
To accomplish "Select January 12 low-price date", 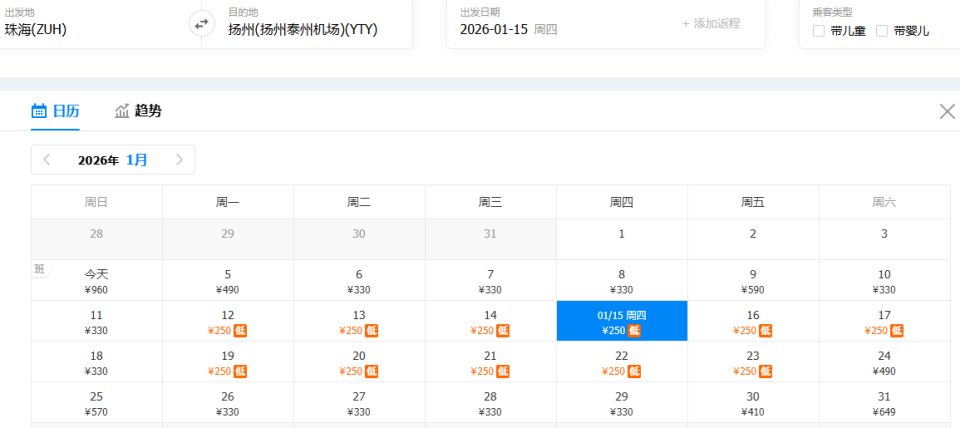I will [x=228, y=321].
